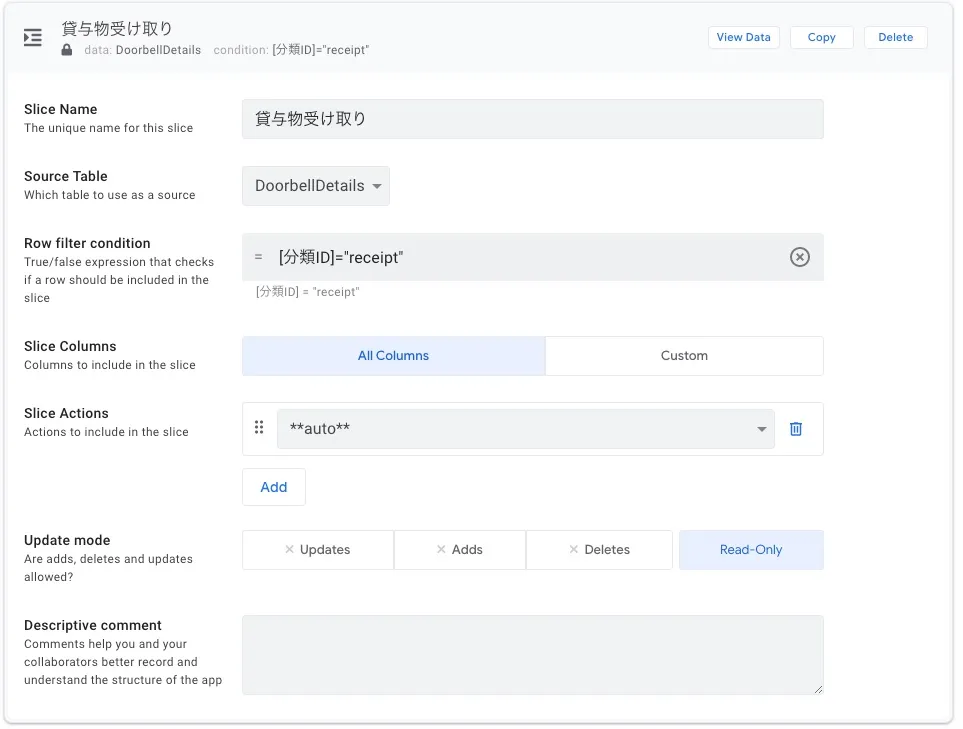This screenshot has width=963, height=729.
Task: Enable Updates in update mode
Action: coord(317,550)
